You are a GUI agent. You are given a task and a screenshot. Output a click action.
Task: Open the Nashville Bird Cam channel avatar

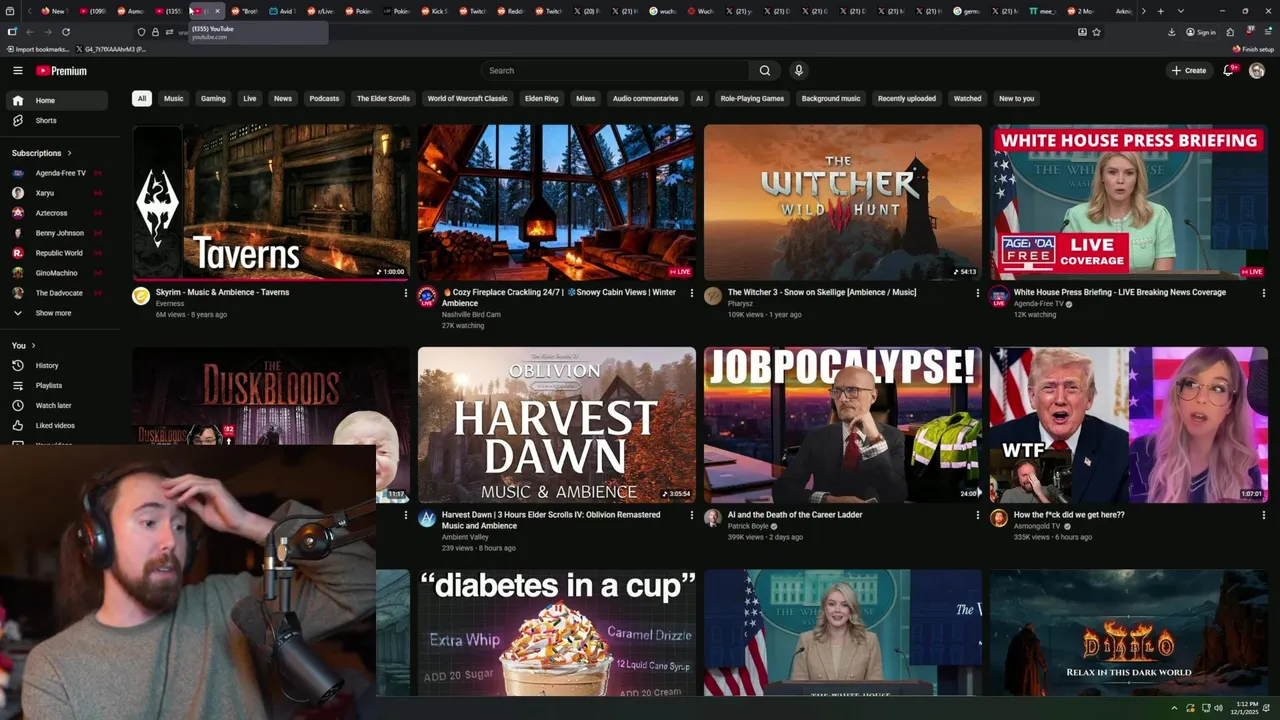[x=427, y=296]
